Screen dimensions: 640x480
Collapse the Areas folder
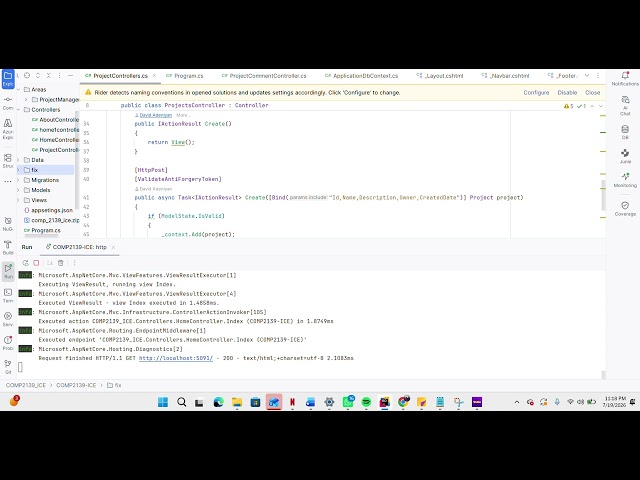pyautogui.click(x=18, y=89)
